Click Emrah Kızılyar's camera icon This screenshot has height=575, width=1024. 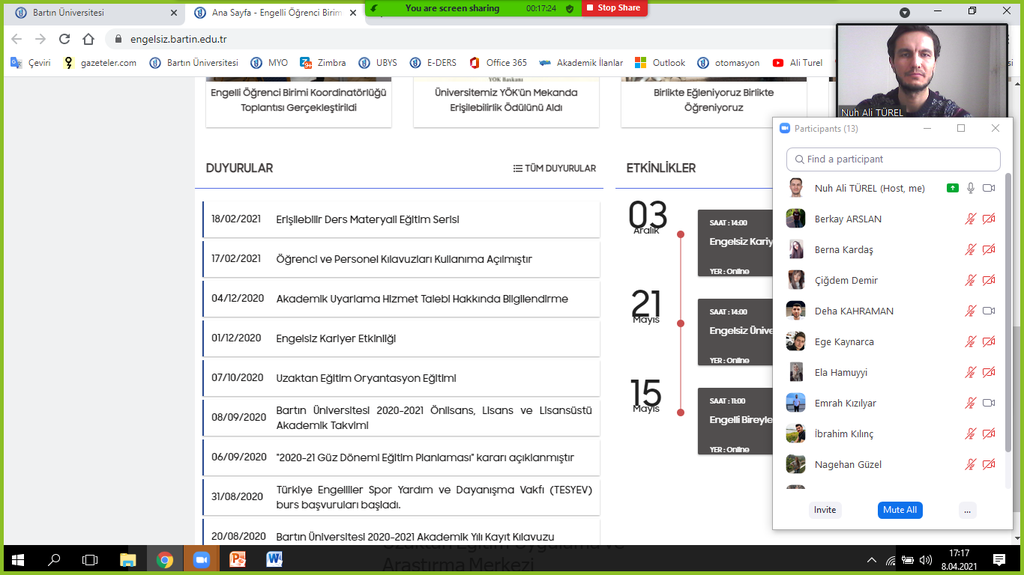click(x=989, y=403)
